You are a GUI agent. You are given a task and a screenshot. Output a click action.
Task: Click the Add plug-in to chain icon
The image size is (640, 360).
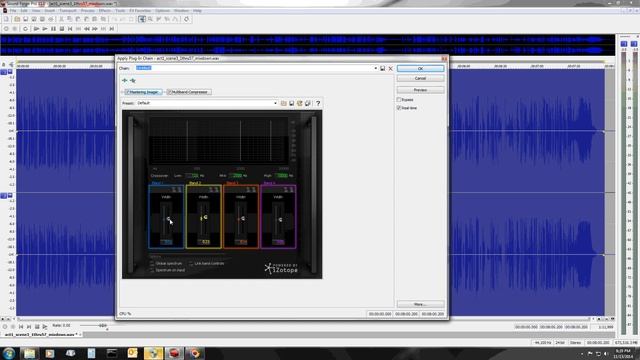pyautogui.click(x=124, y=80)
